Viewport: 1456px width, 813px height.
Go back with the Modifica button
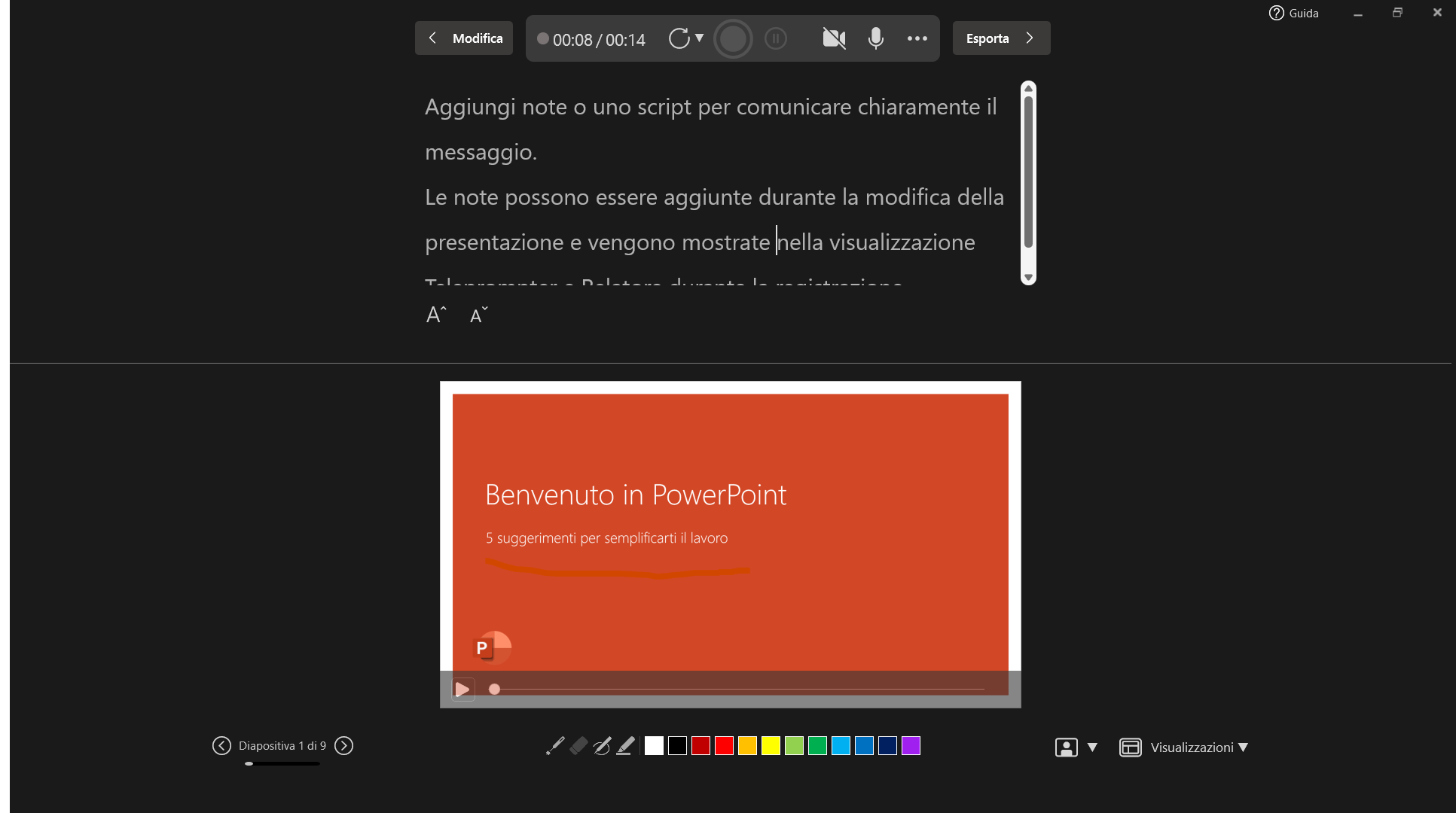click(463, 38)
